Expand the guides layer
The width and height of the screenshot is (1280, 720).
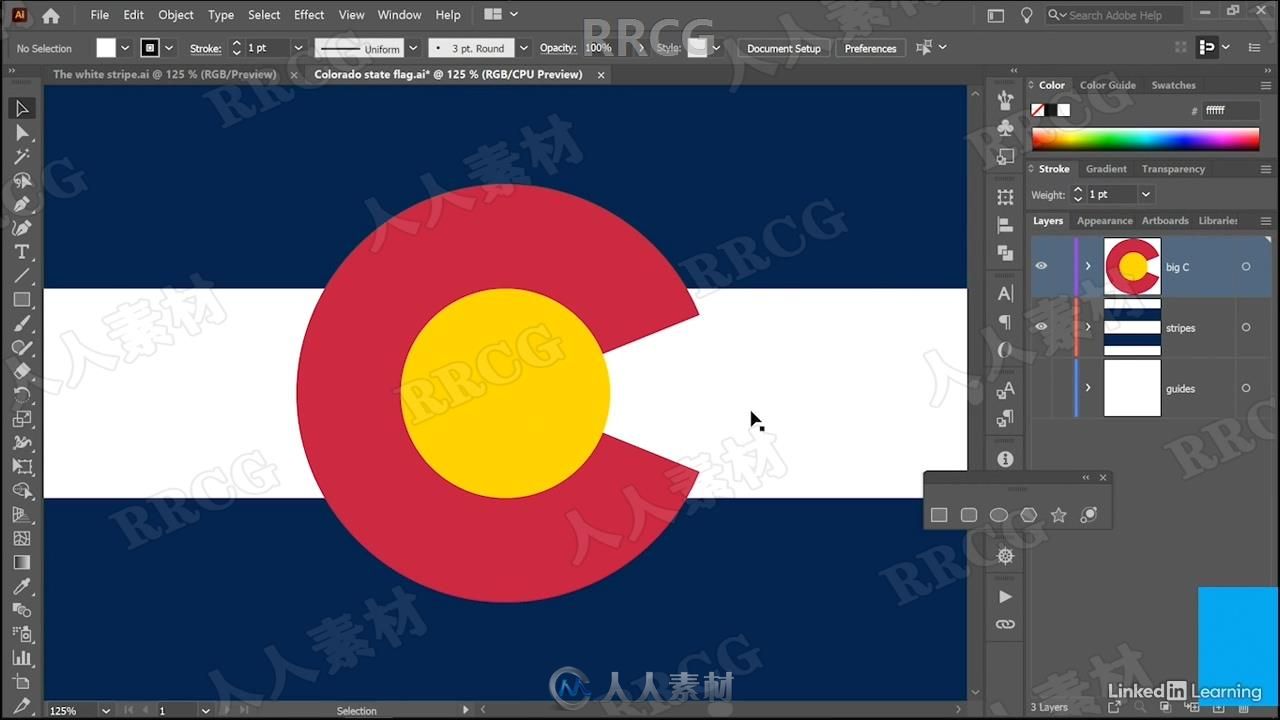(1088, 388)
